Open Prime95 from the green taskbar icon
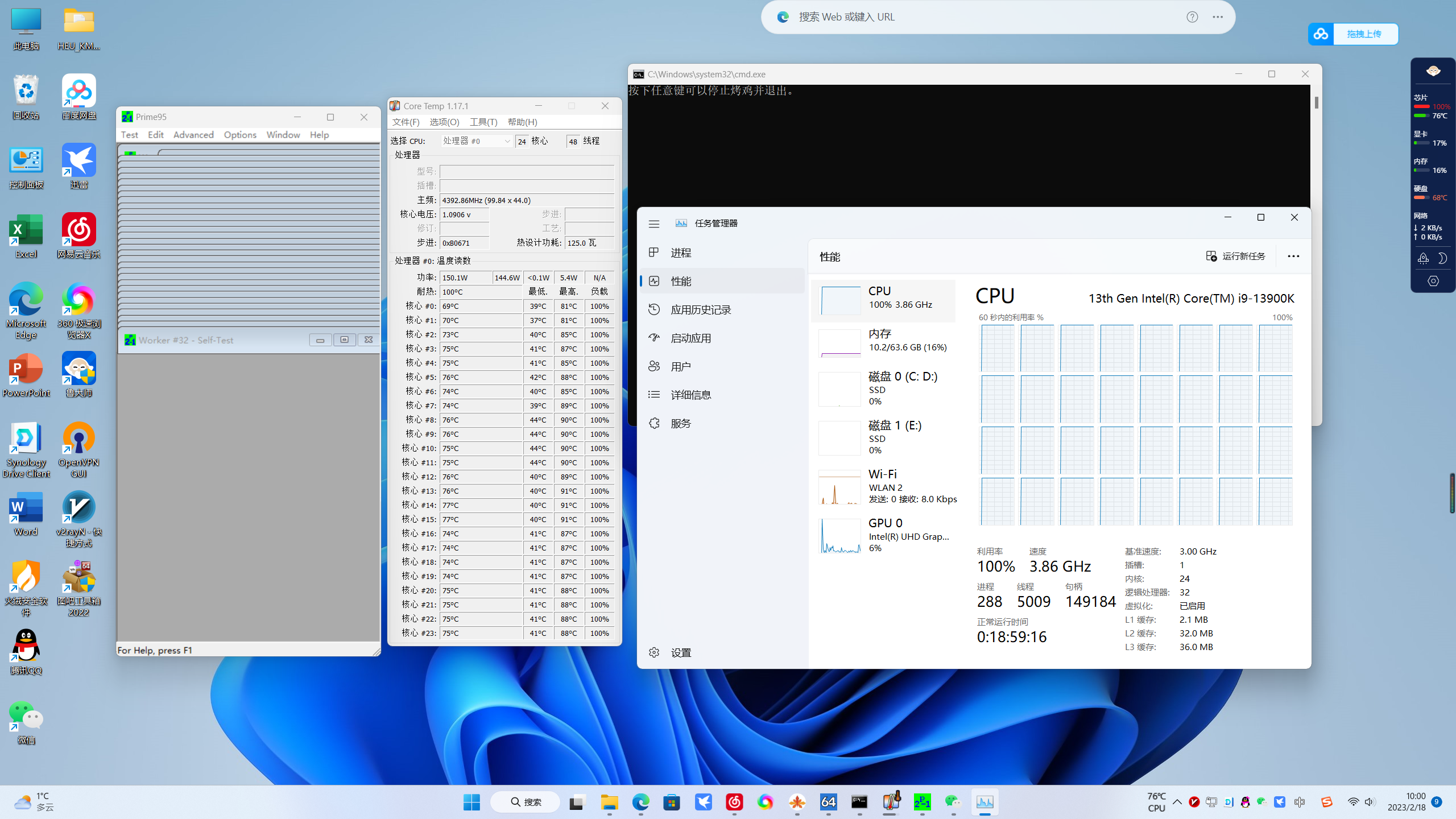Image resolution: width=1456 pixels, height=819 pixels. click(923, 802)
